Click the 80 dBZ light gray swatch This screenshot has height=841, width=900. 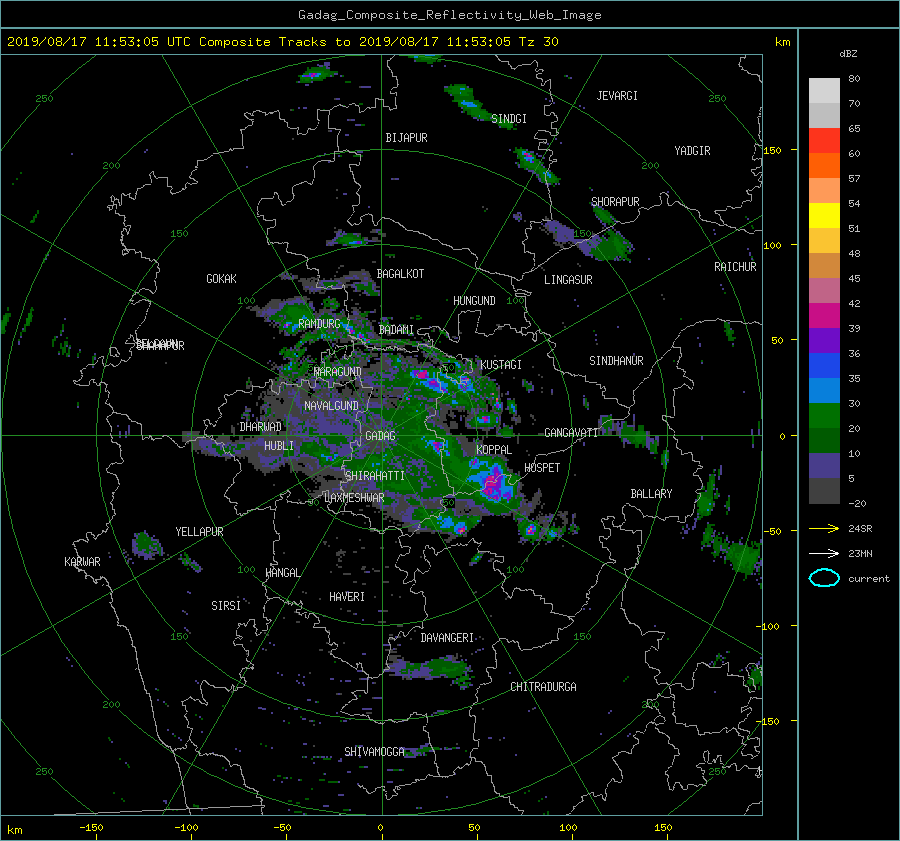[824, 90]
